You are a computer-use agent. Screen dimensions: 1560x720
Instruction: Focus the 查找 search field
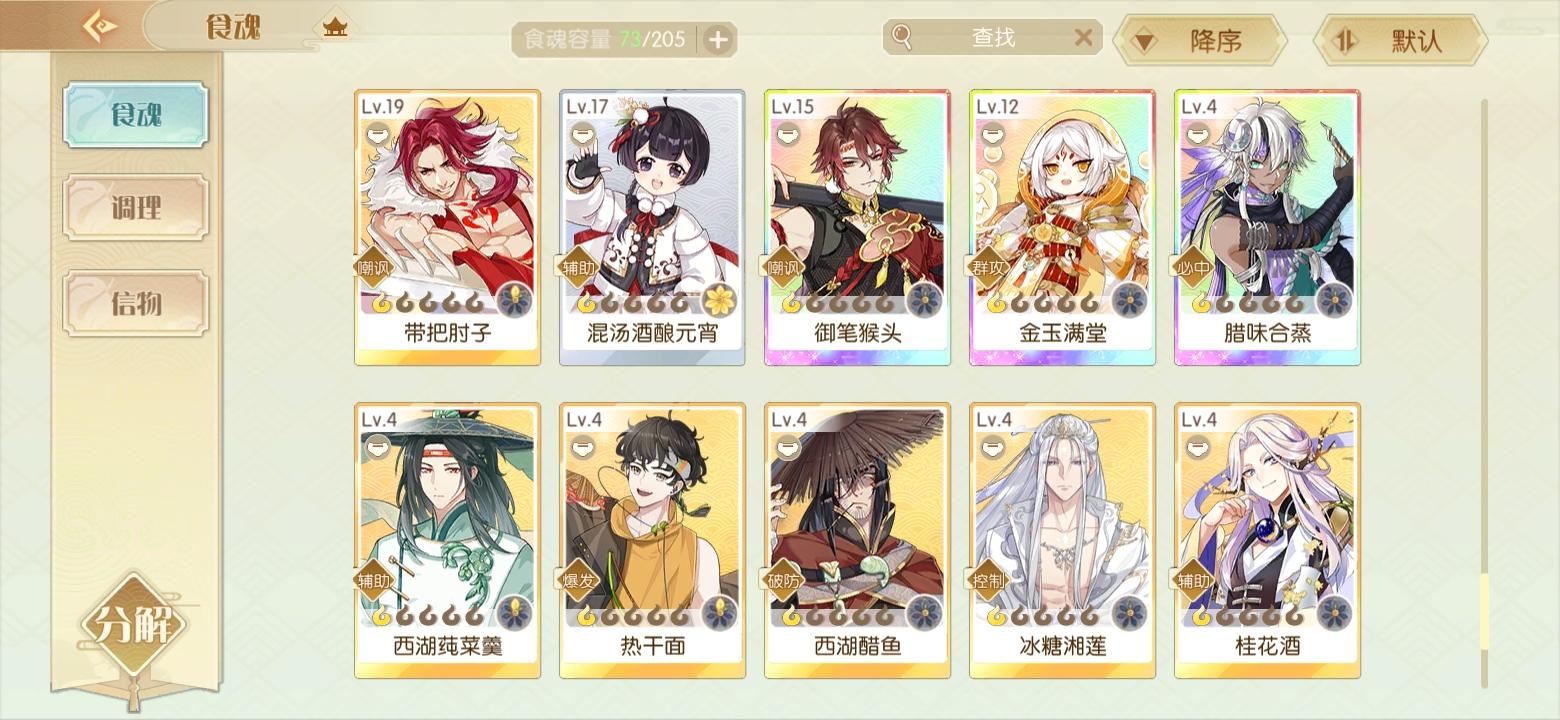click(x=992, y=38)
